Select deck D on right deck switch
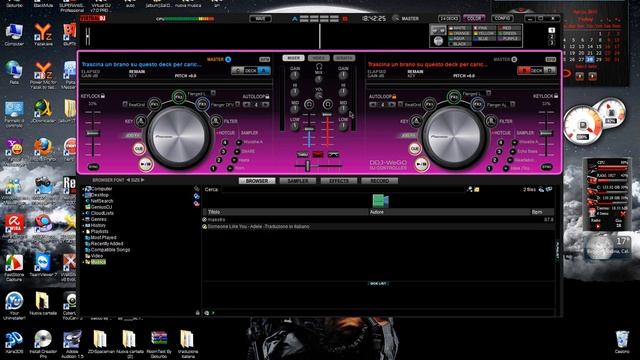 550,71
